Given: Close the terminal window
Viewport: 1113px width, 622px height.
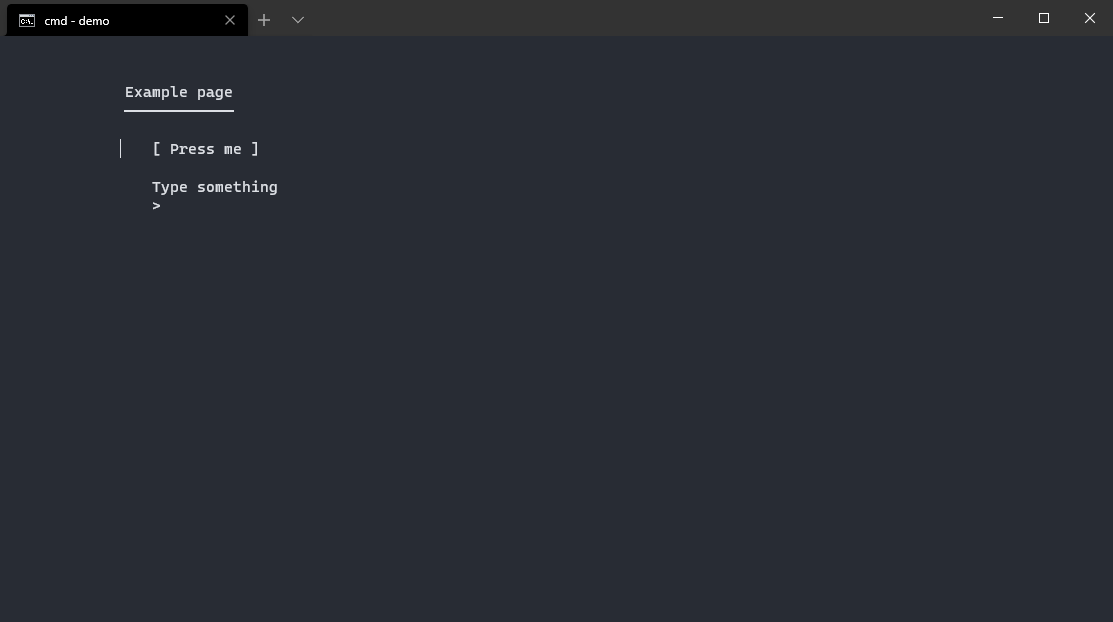Looking at the screenshot, I should 1089,18.
